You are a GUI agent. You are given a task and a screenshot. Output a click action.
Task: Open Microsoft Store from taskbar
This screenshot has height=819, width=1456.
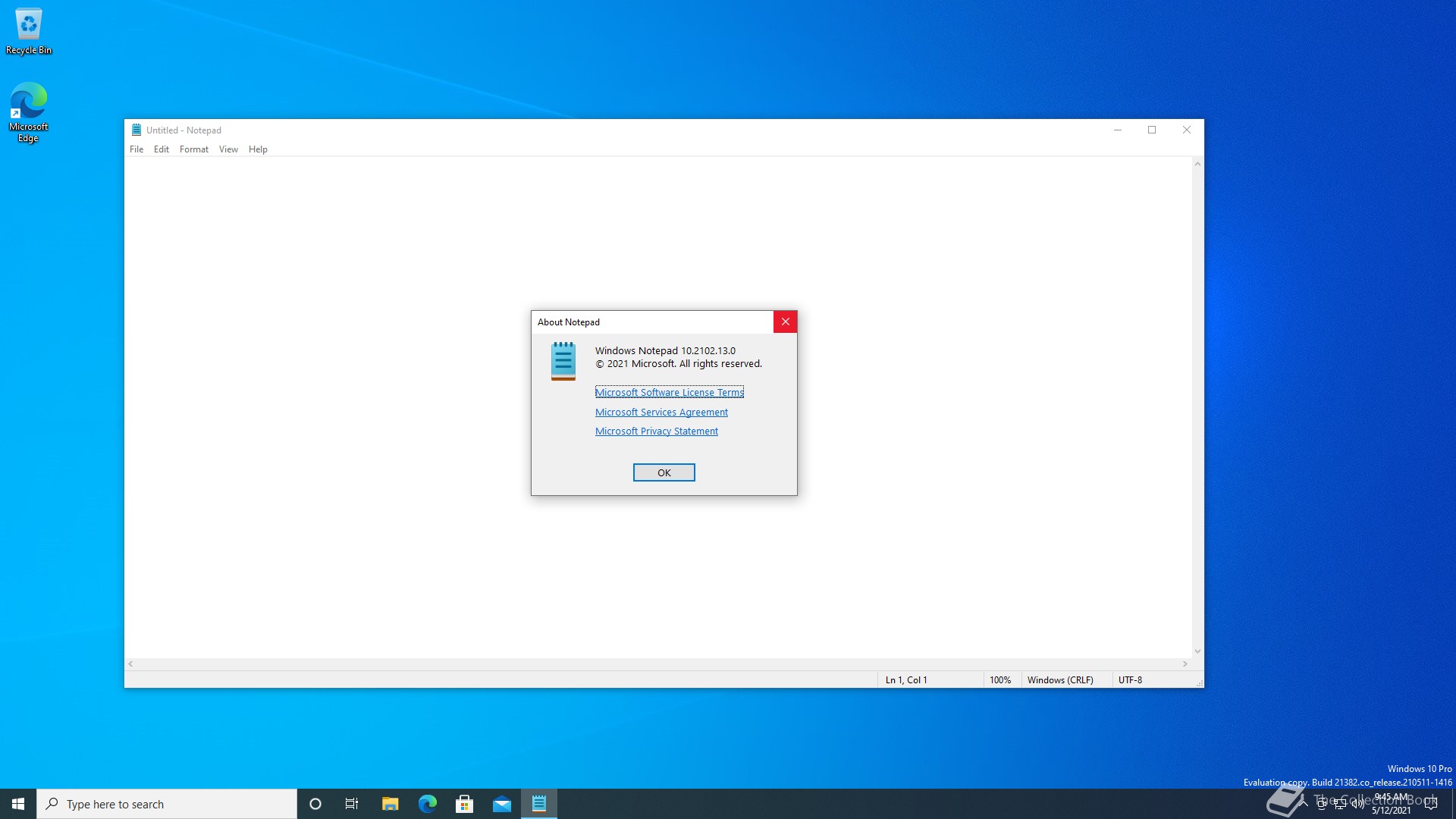click(x=464, y=804)
